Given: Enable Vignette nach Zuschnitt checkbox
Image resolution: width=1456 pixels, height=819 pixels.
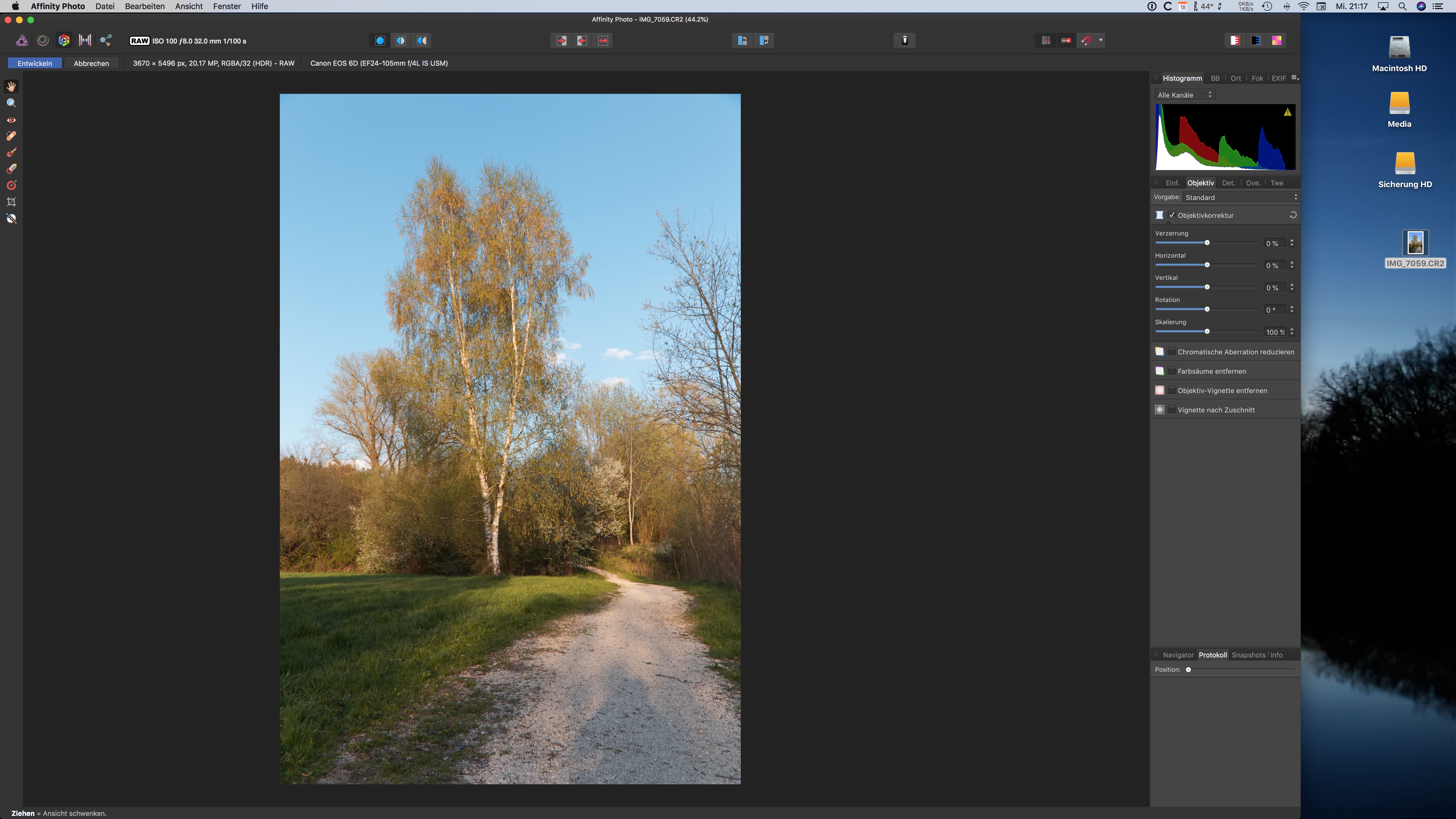Looking at the screenshot, I should tap(1172, 409).
